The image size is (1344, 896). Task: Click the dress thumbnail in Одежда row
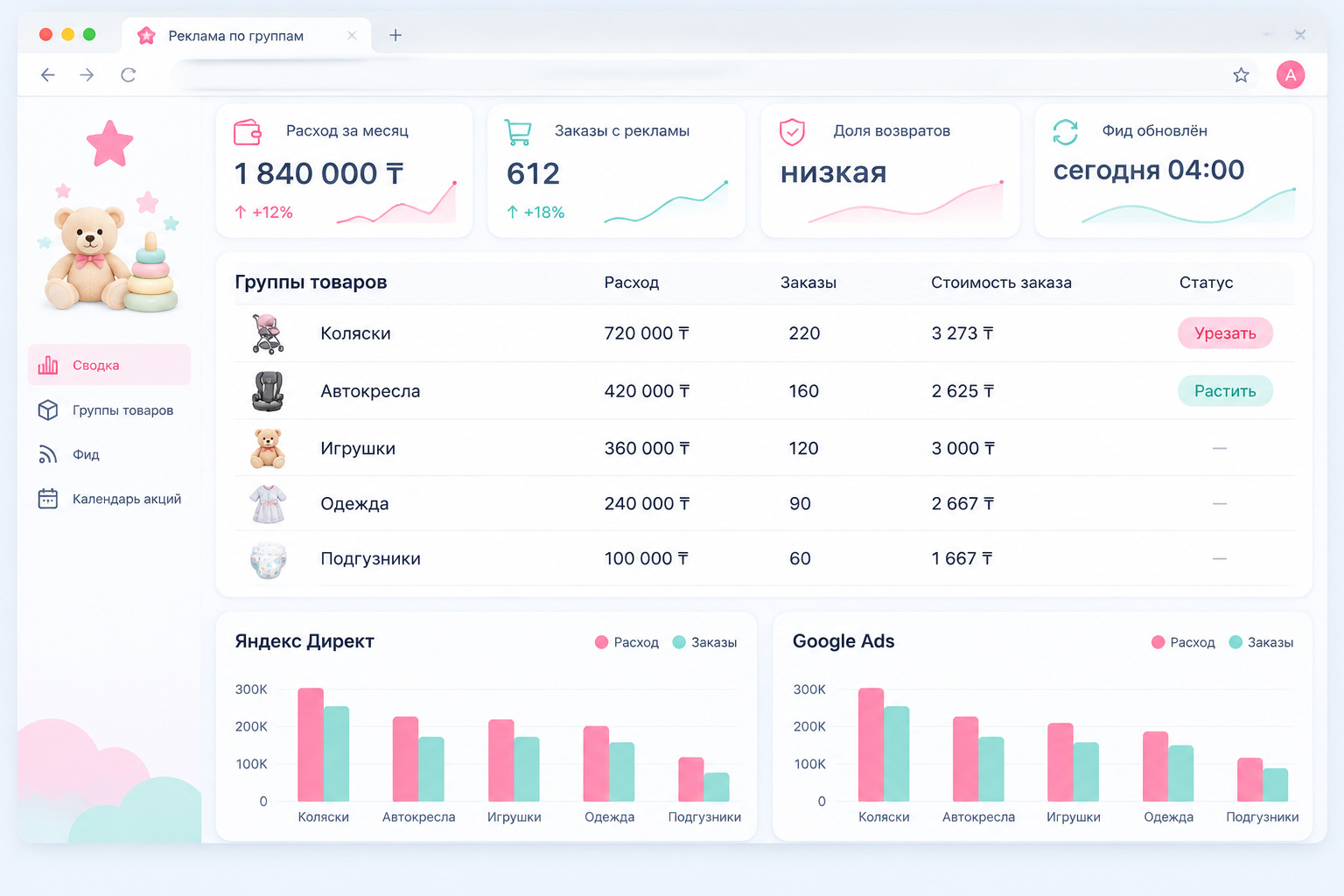point(268,504)
